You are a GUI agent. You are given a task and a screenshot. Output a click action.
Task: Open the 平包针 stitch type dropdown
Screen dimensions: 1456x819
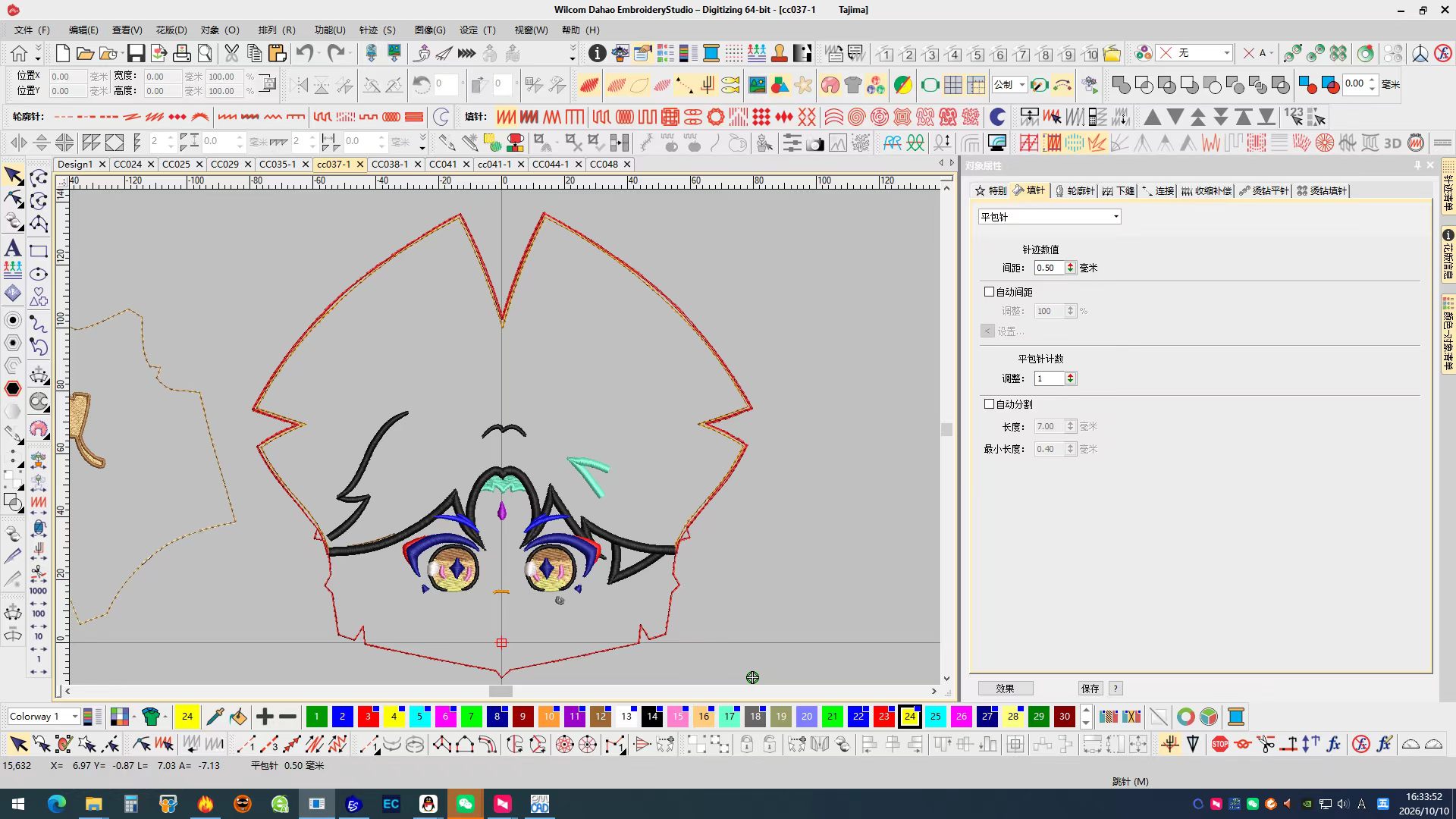coord(1050,217)
